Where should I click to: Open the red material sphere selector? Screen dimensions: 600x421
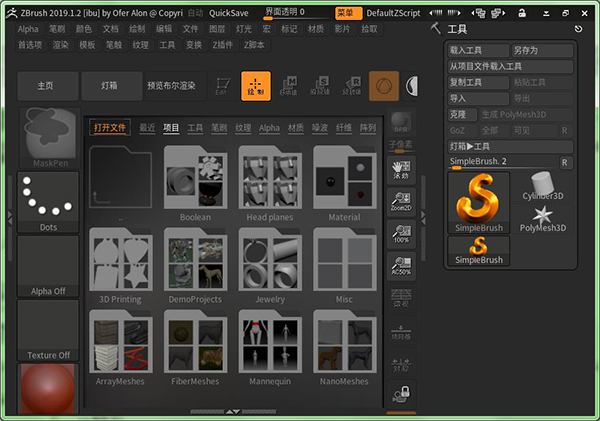pos(48,389)
